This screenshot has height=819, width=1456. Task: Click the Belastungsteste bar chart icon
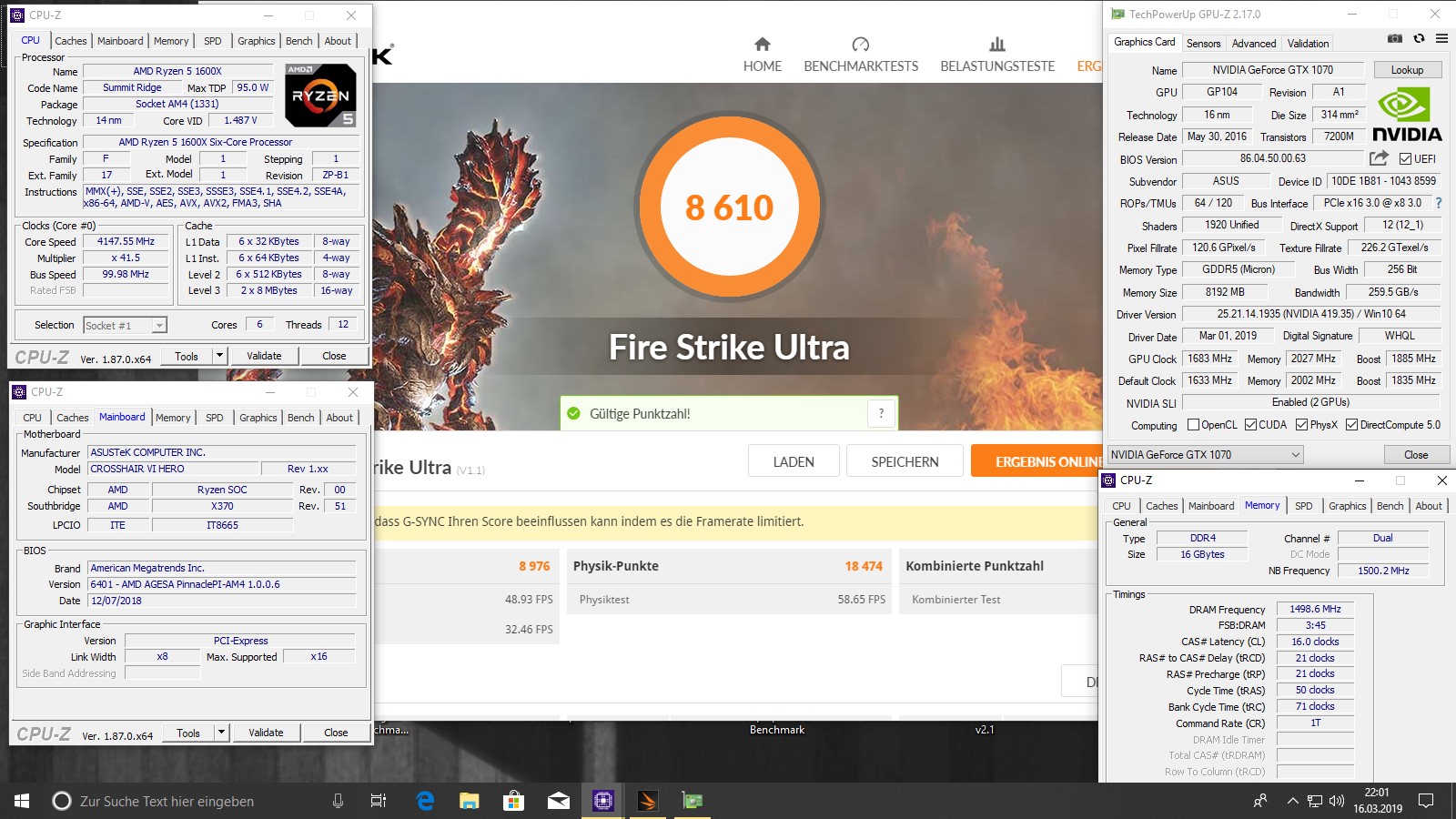coord(997,44)
